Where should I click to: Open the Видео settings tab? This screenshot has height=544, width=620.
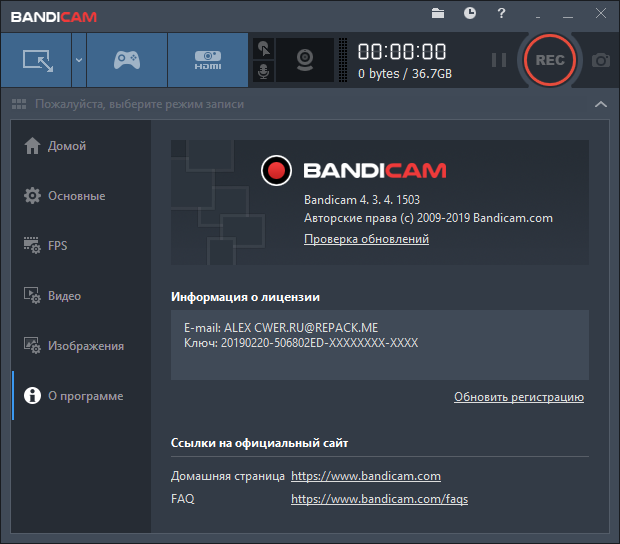[x=64, y=296]
